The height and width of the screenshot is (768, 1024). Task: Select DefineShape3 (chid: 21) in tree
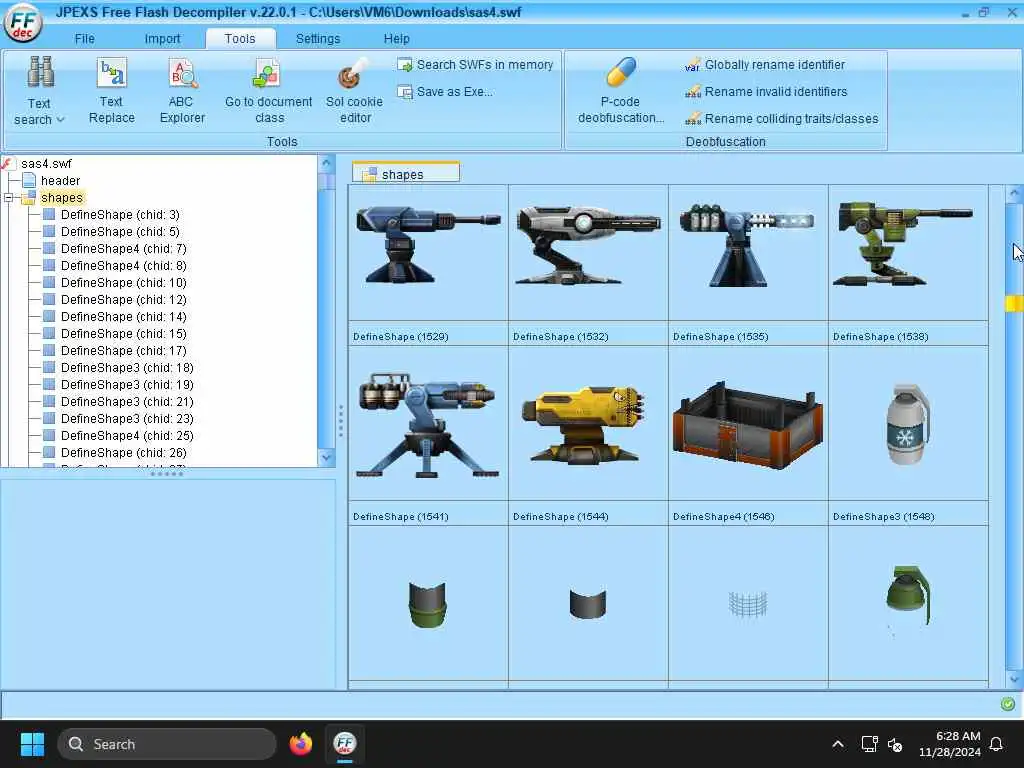[x=127, y=401]
